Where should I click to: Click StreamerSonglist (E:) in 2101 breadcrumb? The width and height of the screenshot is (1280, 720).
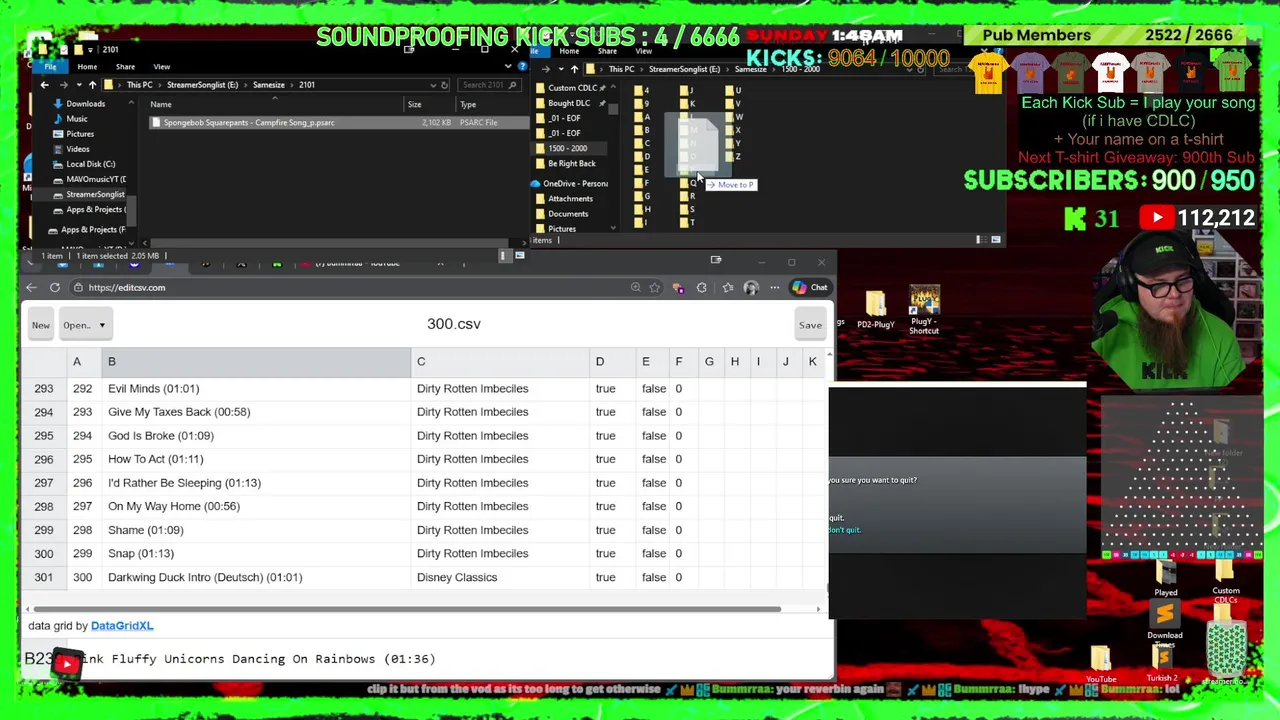(202, 85)
